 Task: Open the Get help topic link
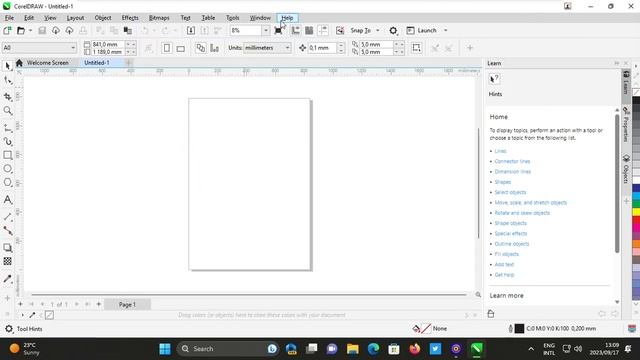(504, 275)
